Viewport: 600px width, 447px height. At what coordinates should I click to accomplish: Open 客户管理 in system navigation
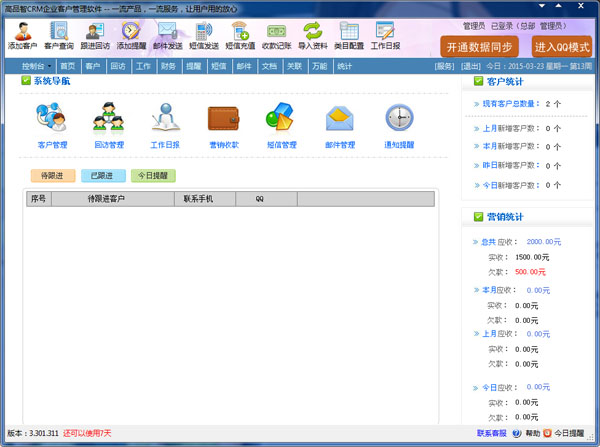tap(52, 126)
